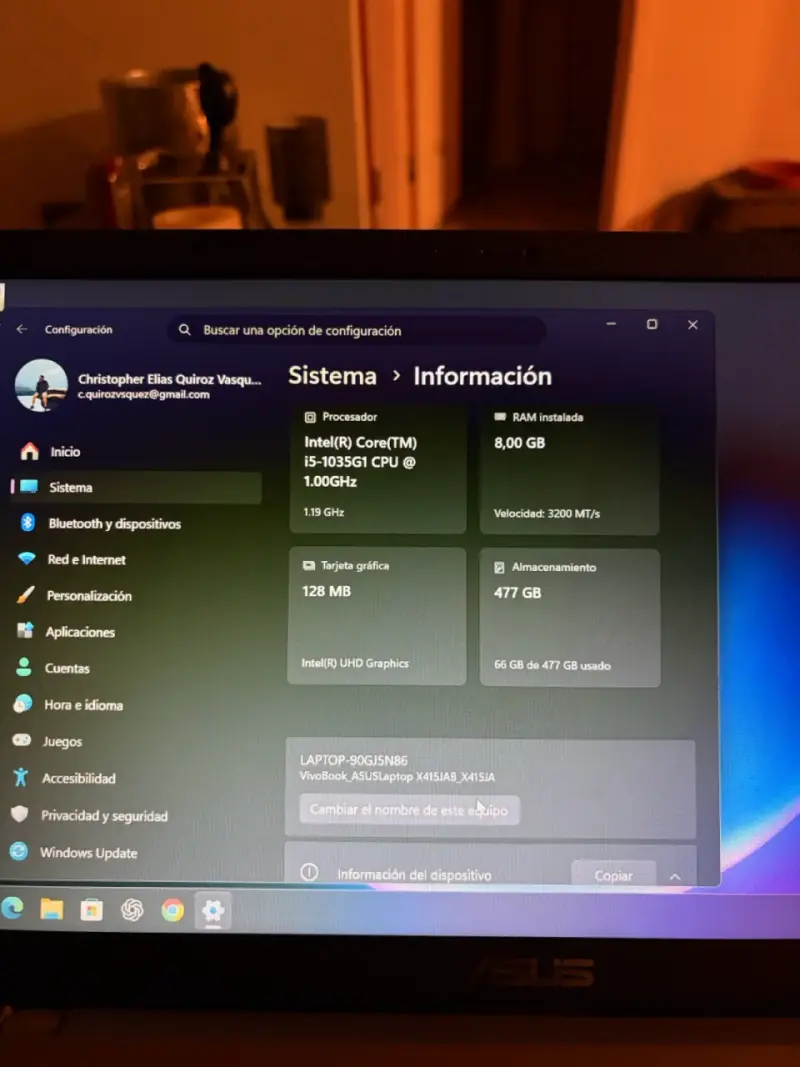Screen dimensions: 800x1067
Task: Click the RAM instalada icon
Action: (500, 416)
